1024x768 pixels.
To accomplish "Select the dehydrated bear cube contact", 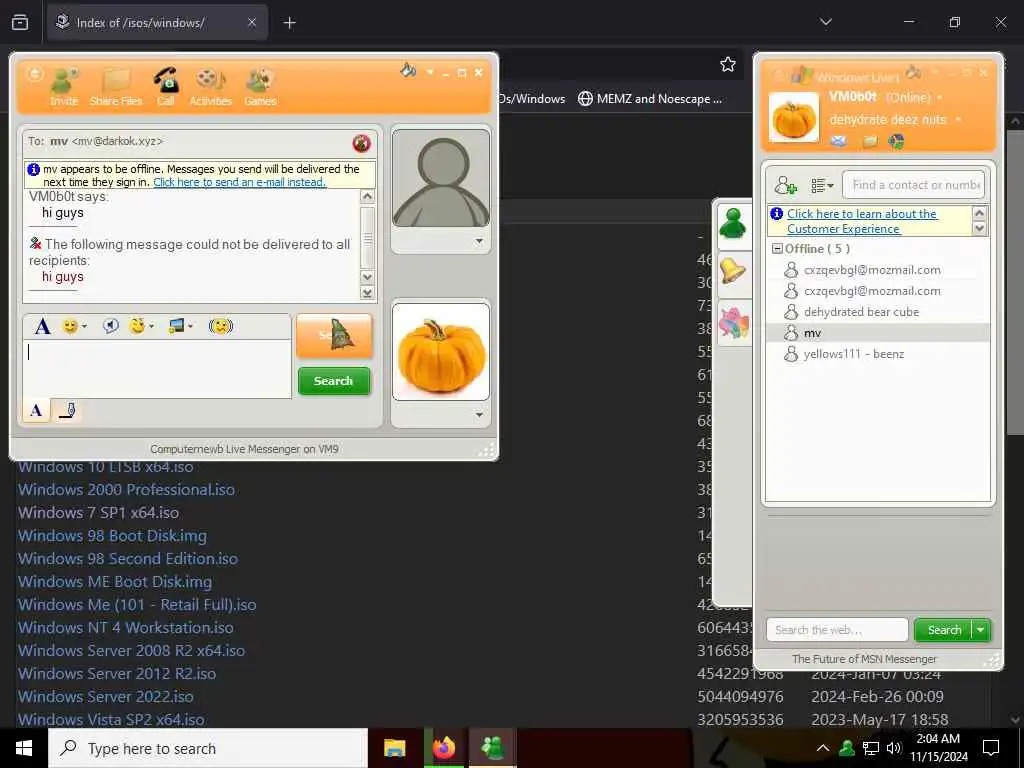I will coord(861,312).
